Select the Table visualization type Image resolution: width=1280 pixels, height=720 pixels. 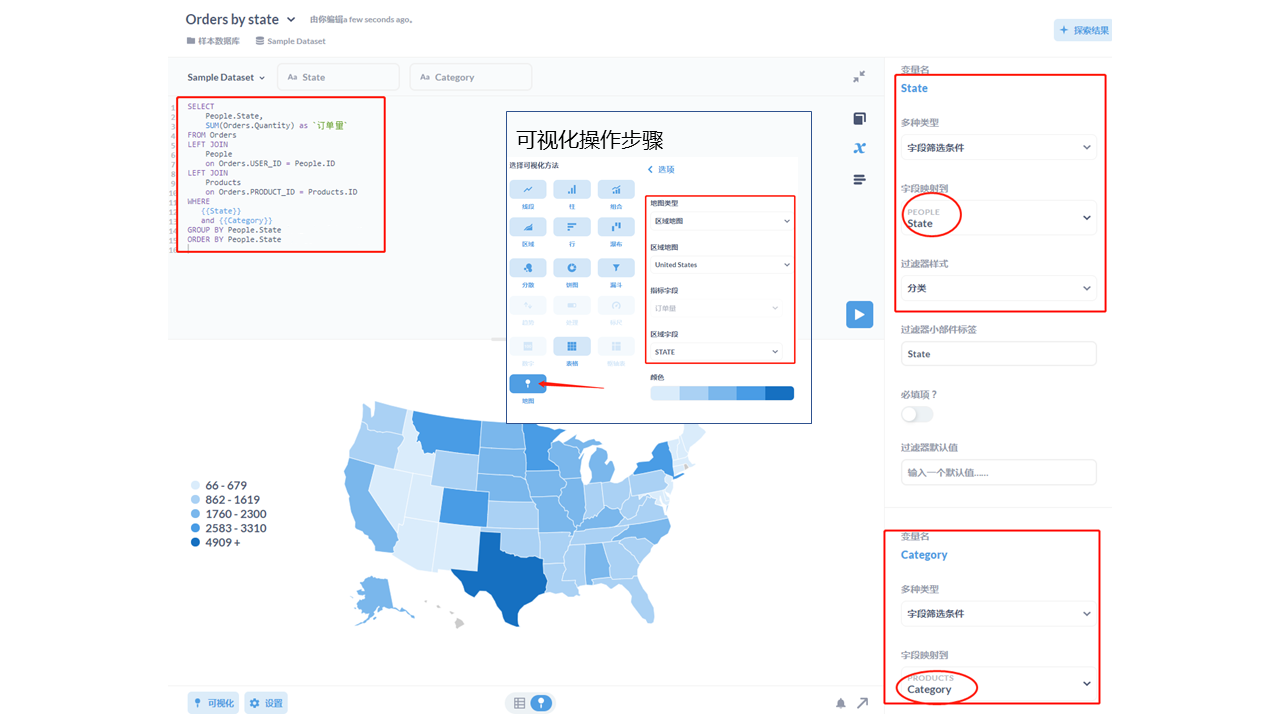[572, 346]
